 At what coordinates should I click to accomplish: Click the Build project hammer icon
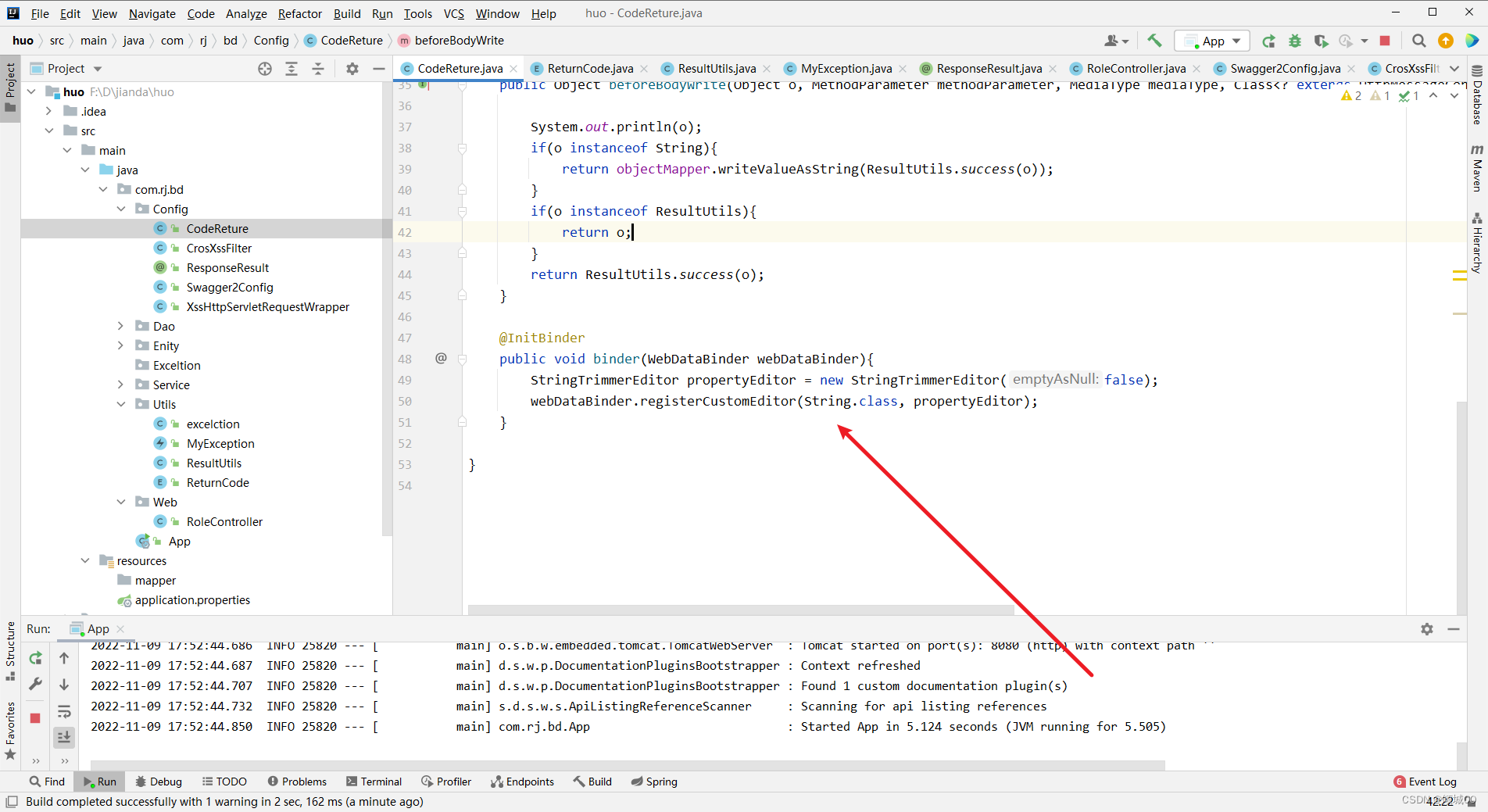point(1154,41)
